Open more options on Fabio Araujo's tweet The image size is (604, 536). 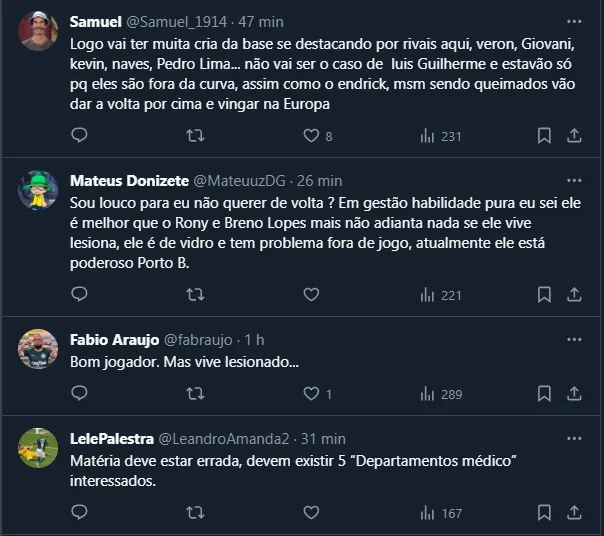pos(574,339)
